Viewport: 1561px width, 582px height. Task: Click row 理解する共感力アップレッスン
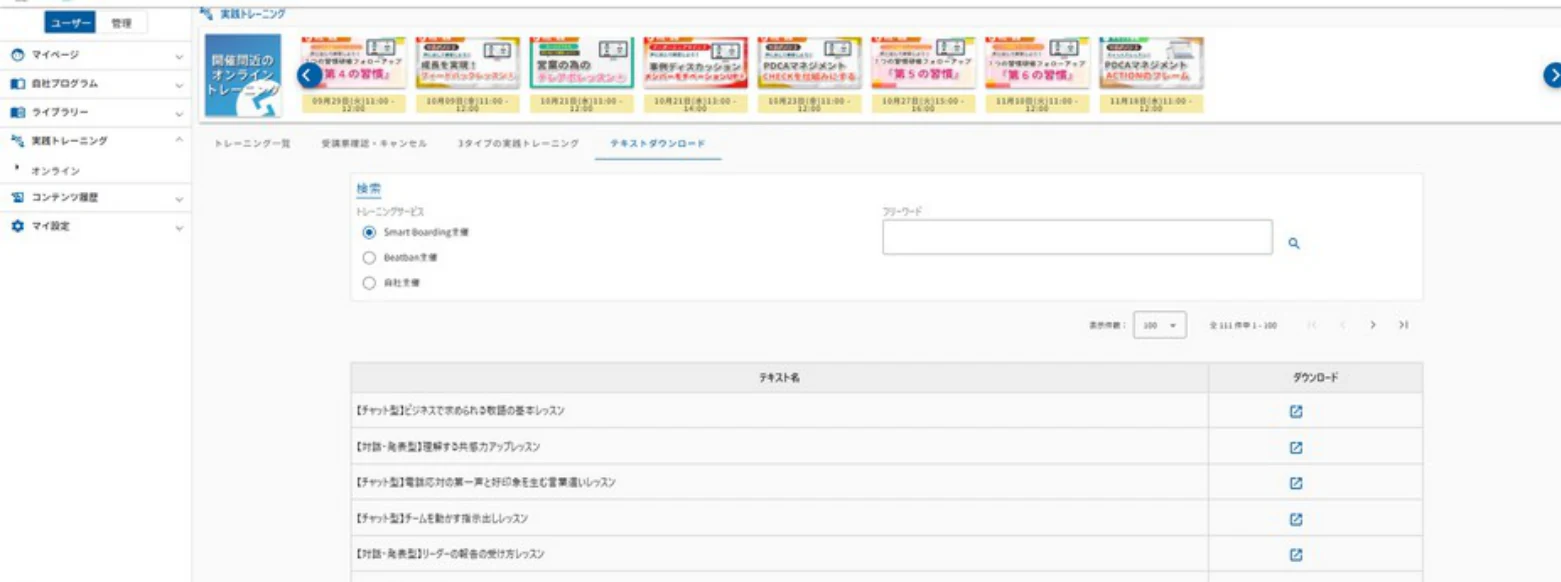point(886,446)
